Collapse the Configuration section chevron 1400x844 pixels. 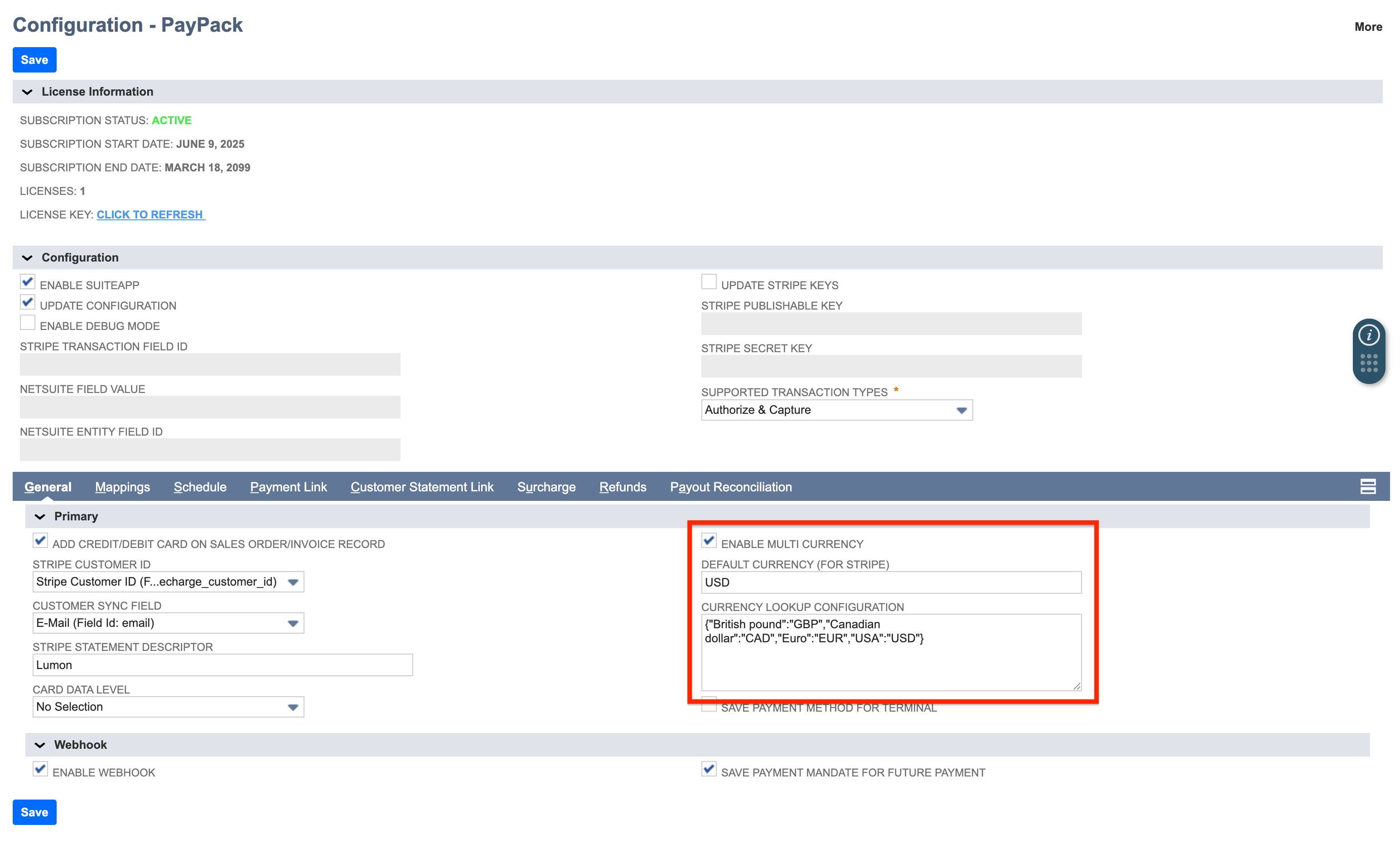[27, 257]
